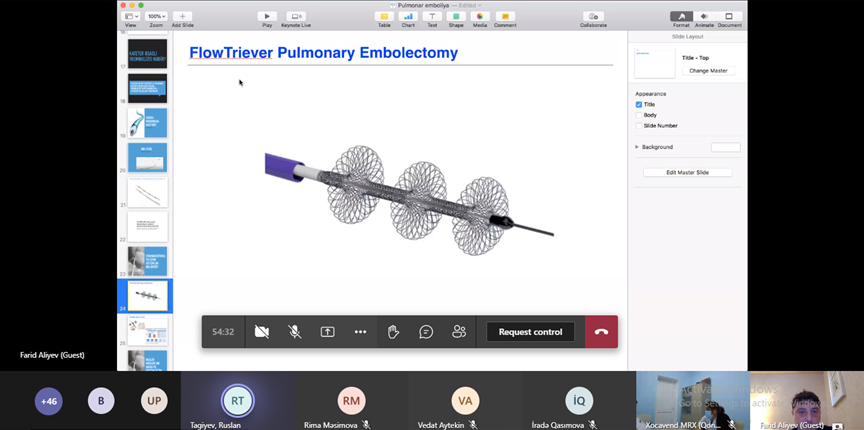This screenshot has width=864, height=430.
Task: Switch to the Document inspector tab
Action: pyautogui.click(x=729, y=17)
